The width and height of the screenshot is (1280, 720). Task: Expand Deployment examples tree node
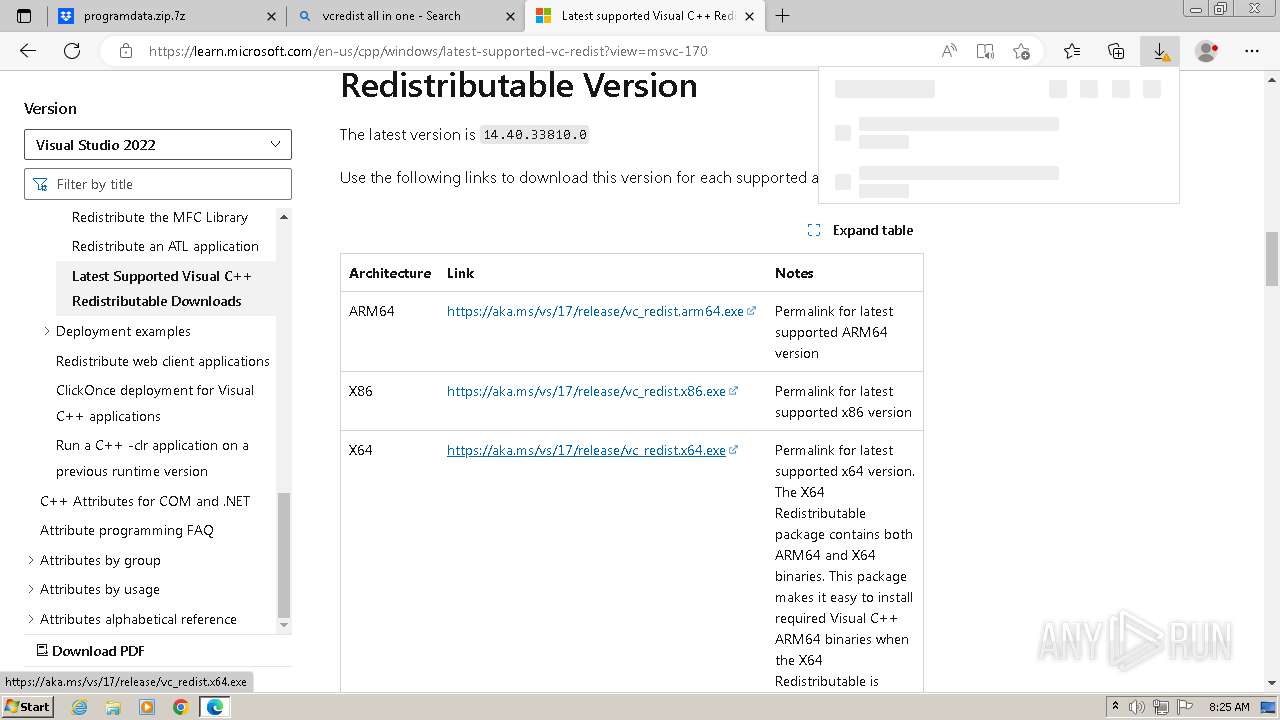(46, 331)
